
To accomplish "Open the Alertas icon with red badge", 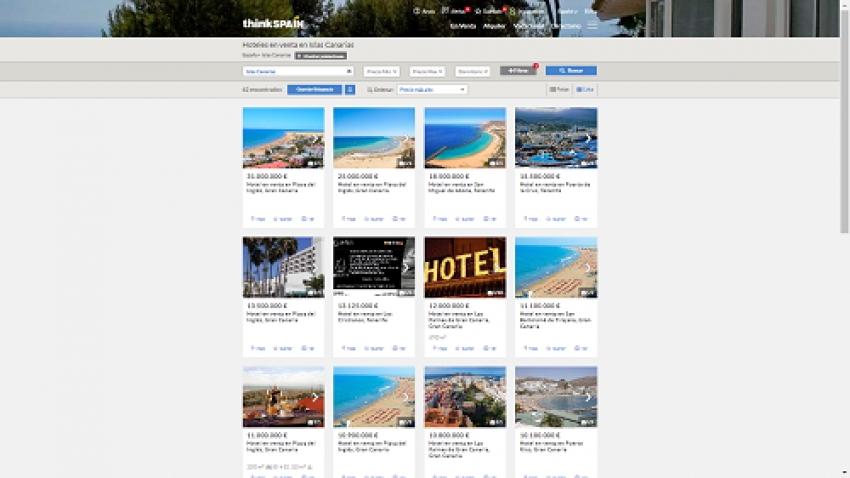I will pos(454,11).
